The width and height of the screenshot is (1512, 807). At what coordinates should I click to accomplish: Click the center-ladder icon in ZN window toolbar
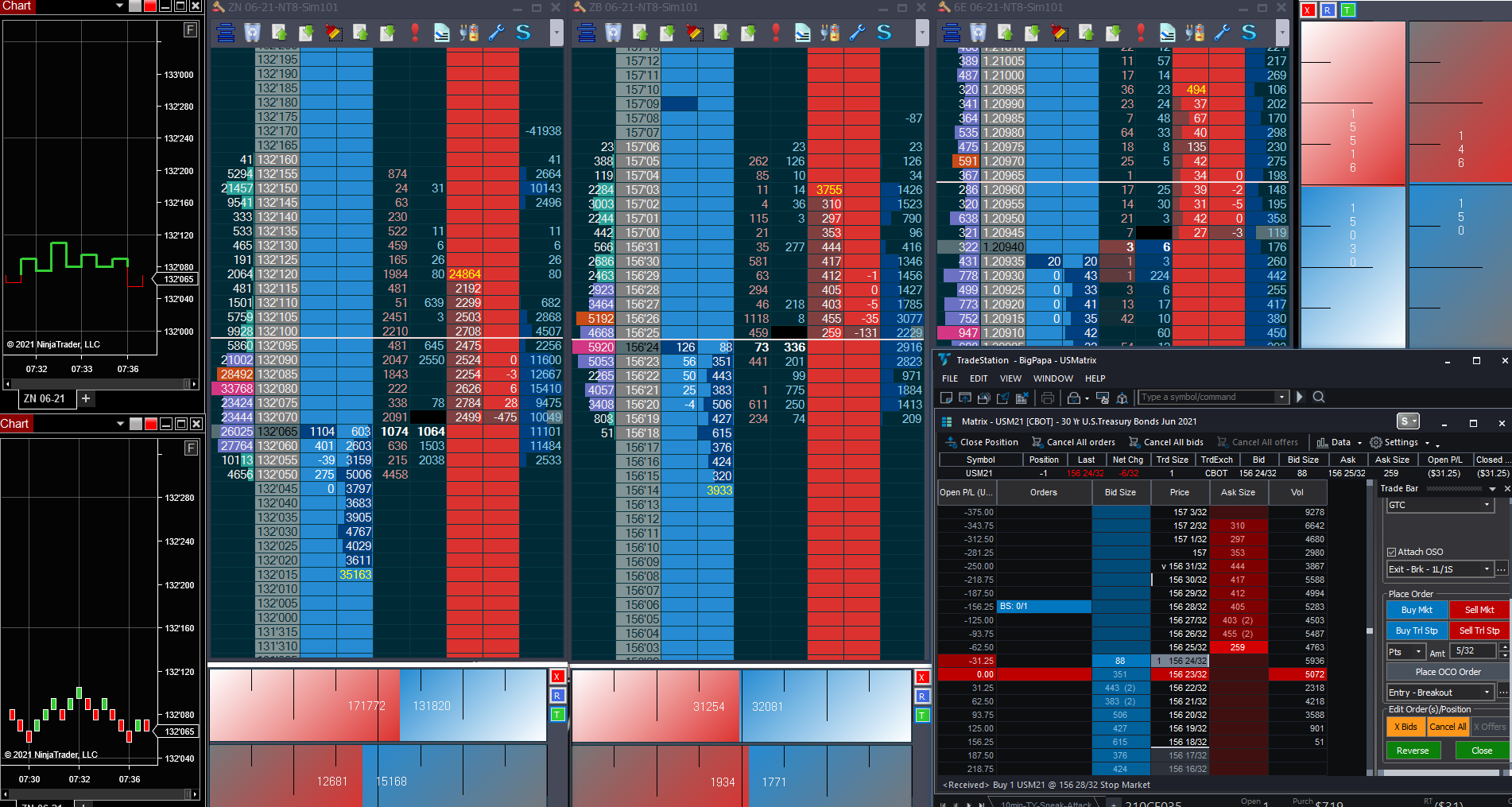[226, 33]
